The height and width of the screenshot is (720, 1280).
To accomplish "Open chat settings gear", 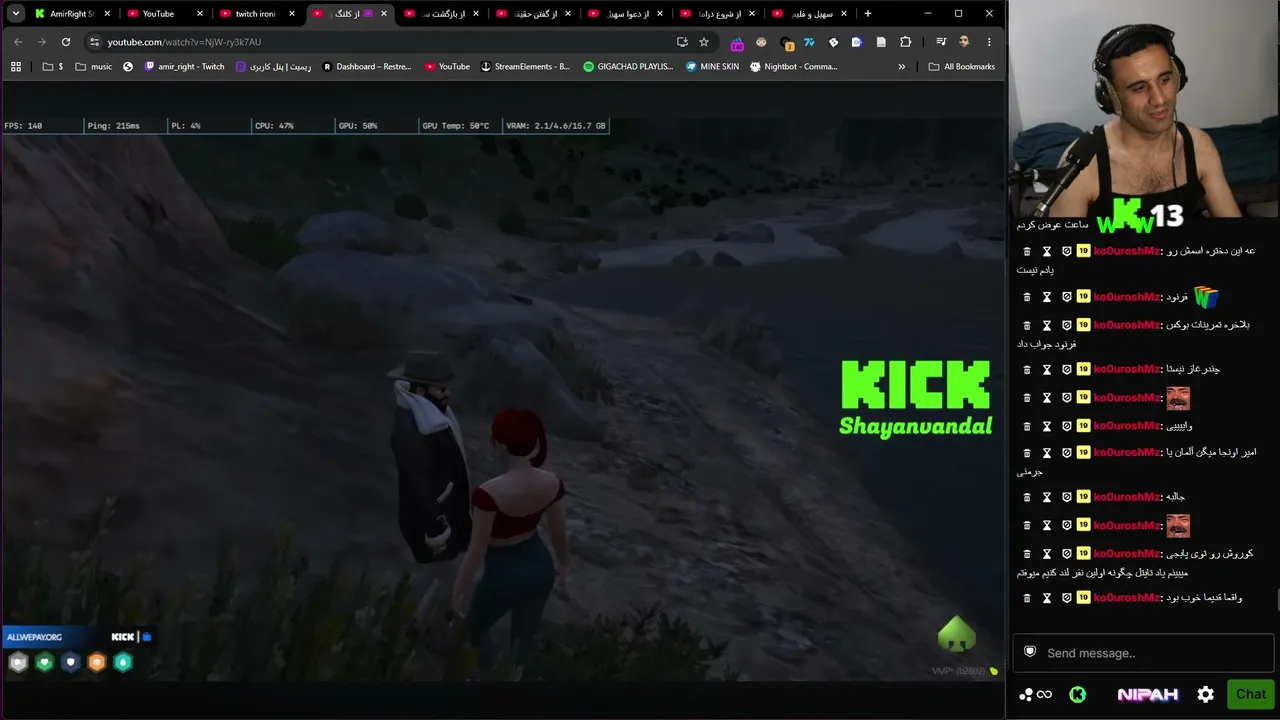I will click(x=1206, y=694).
